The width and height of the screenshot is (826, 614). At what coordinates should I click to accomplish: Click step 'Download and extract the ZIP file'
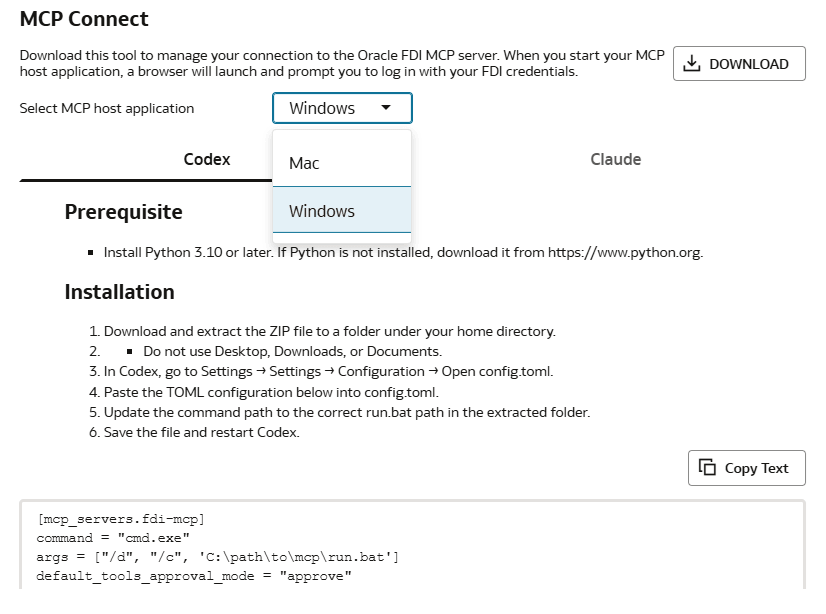click(330, 331)
